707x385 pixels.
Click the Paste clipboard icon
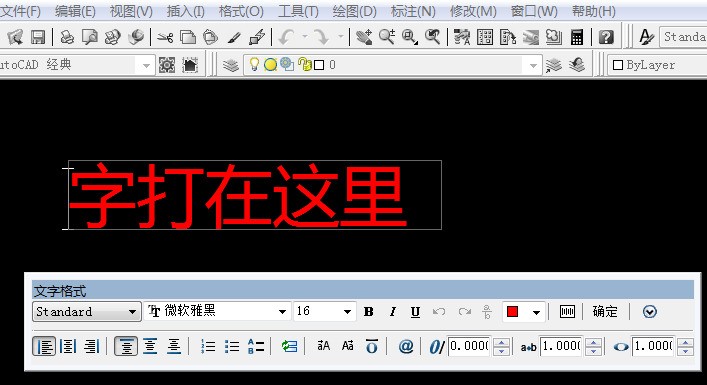[210, 37]
